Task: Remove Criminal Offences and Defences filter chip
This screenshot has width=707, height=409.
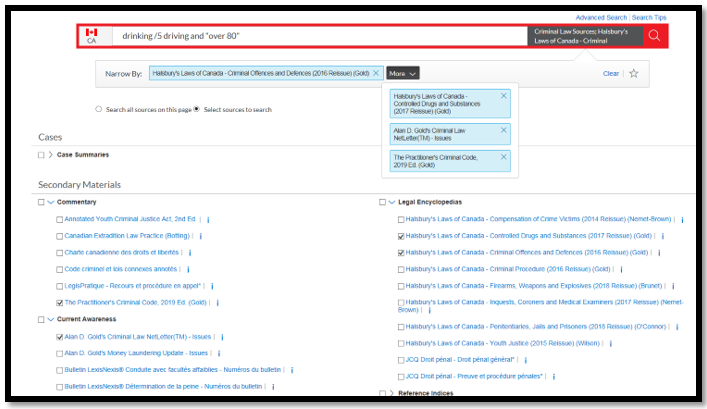Action: pyautogui.click(x=376, y=73)
